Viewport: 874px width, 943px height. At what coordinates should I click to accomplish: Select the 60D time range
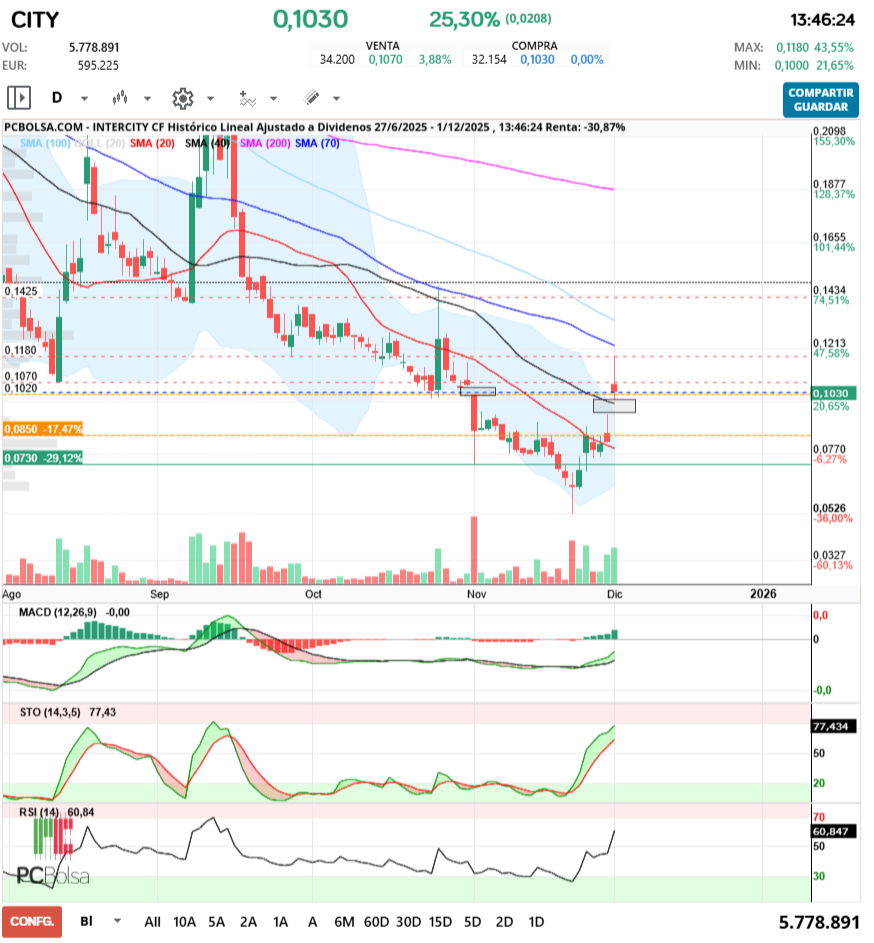tap(377, 922)
